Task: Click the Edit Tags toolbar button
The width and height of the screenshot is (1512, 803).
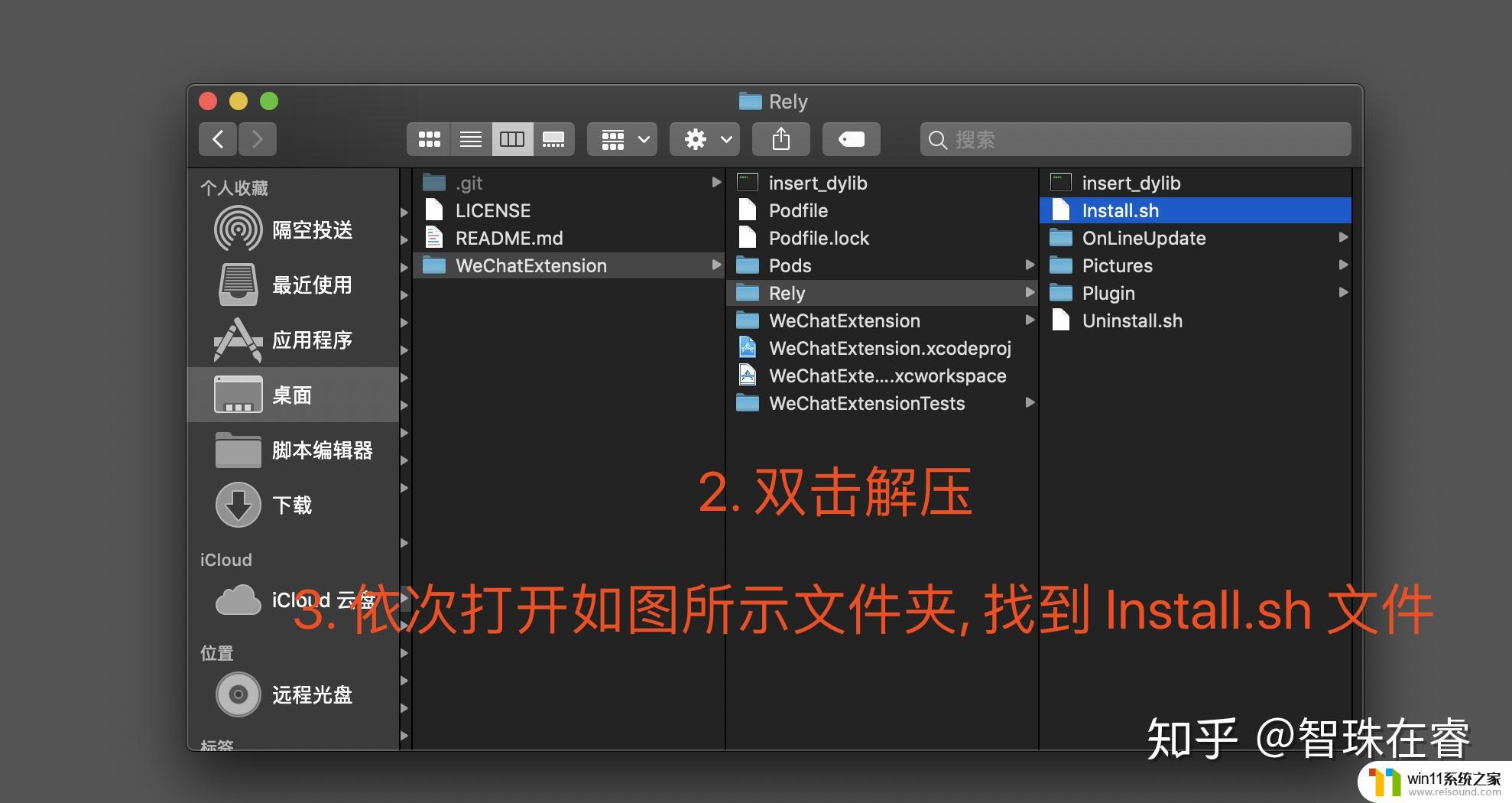Action: (852, 139)
